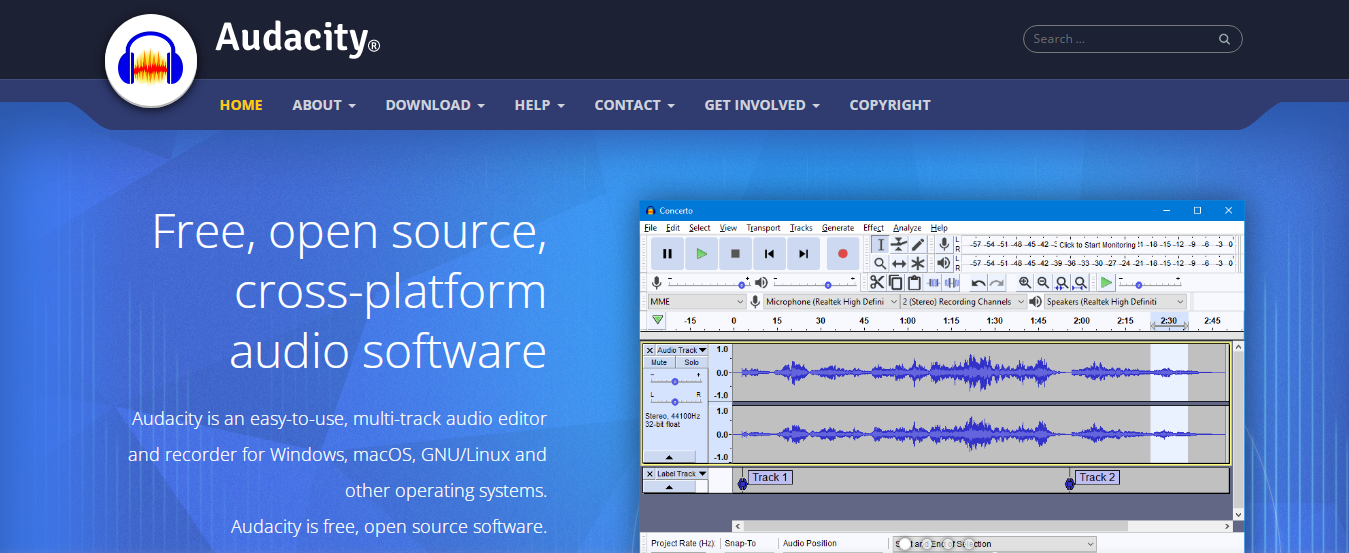This screenshot has height=553, width=1349.
Task: Select the Envelope tool
Action: [899, 244]
